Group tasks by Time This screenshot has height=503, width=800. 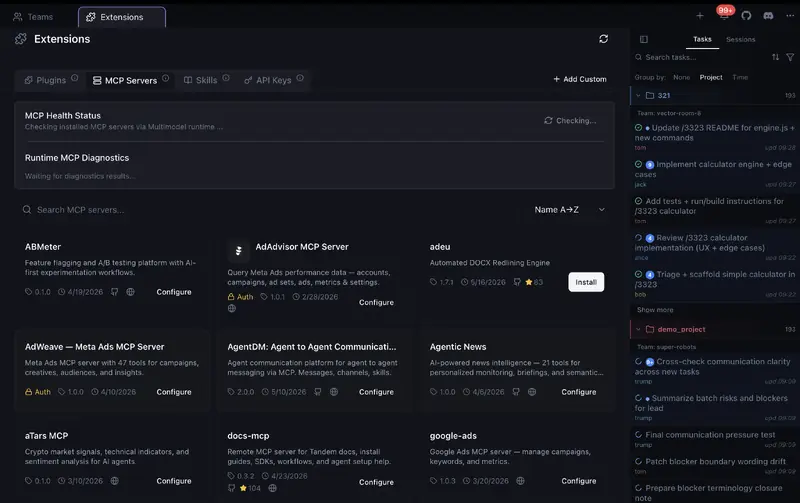[x=740, y=78]
